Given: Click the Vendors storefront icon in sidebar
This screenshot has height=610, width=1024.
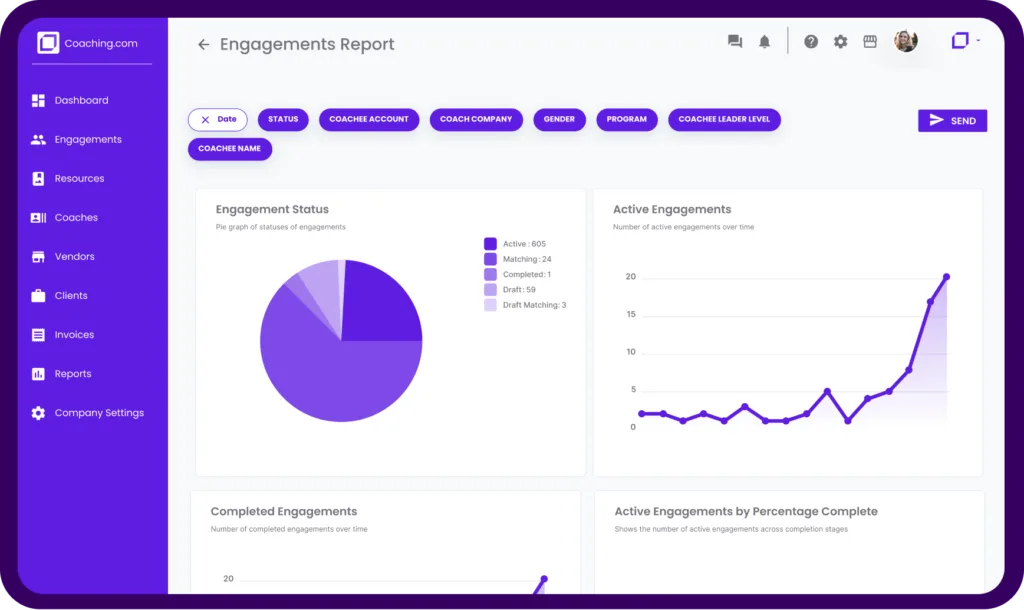Looking at the screenshot, I should 38,256.
